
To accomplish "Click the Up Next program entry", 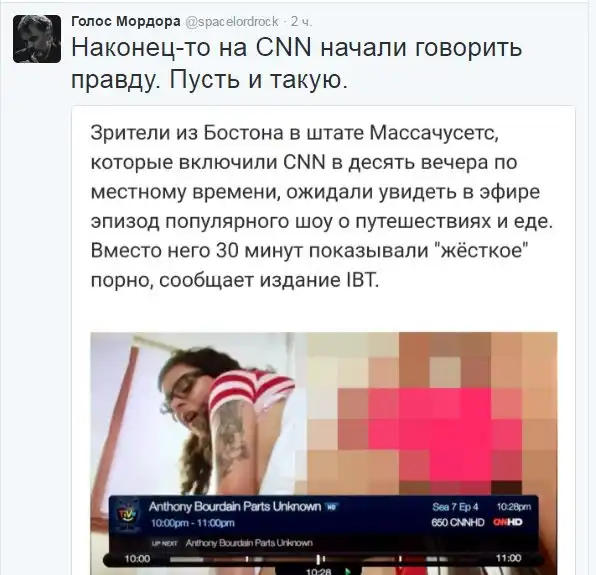I will [249, 543].
